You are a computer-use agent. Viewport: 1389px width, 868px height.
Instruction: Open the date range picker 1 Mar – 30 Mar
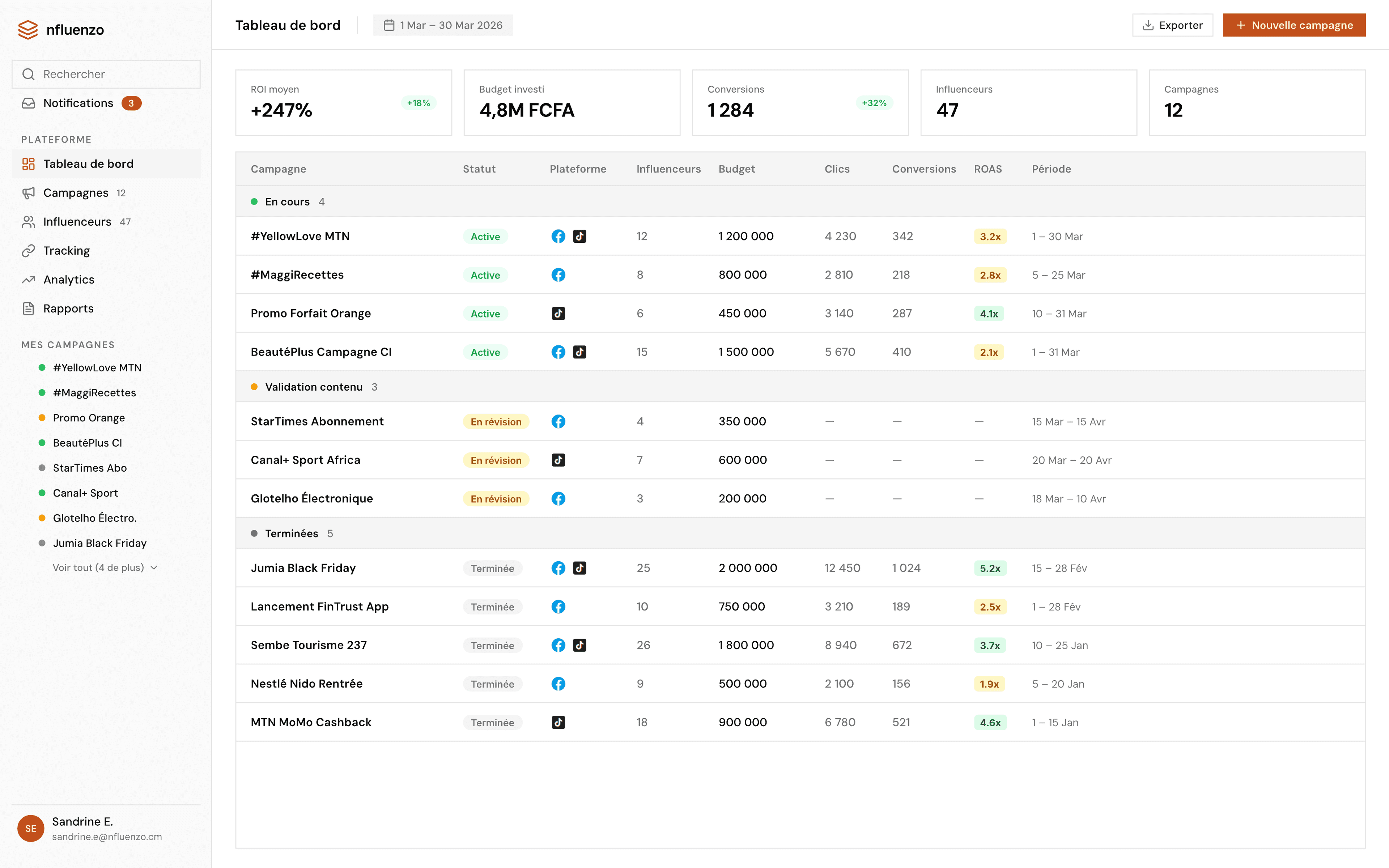click(443, 25)
